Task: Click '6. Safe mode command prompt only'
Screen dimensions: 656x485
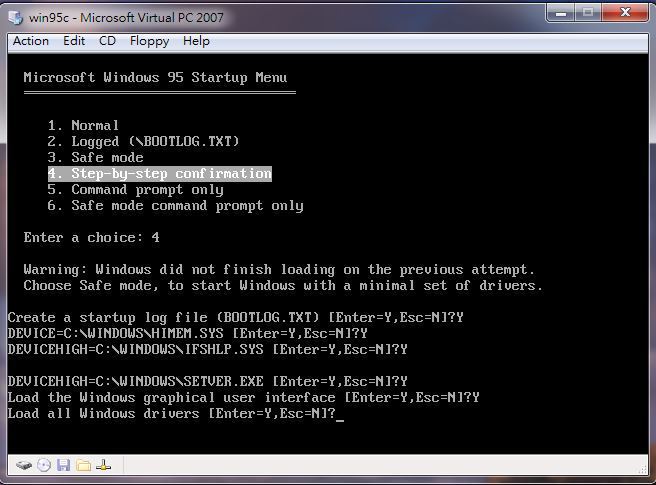Action: [x=175, y=205]
